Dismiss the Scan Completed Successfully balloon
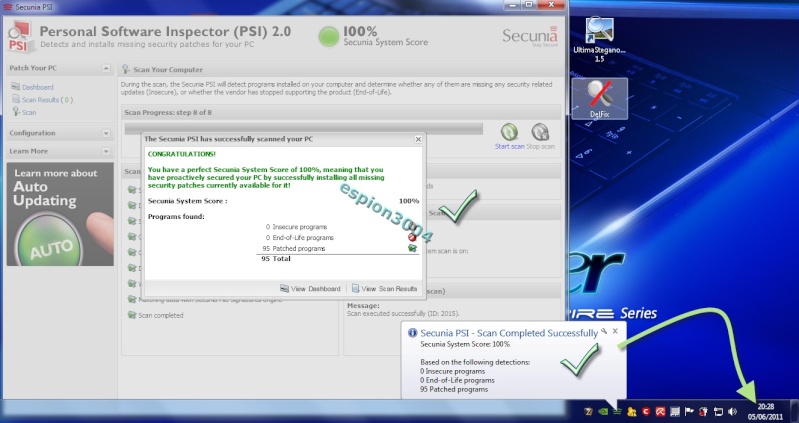 click(615, 331)
